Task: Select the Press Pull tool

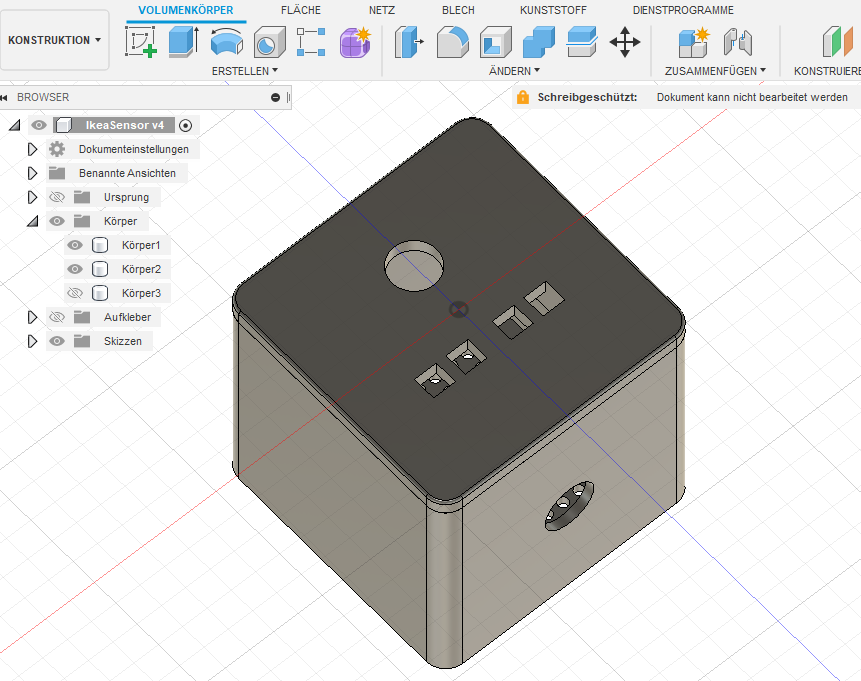Action: pyautogui.click(x=409, y=42)
